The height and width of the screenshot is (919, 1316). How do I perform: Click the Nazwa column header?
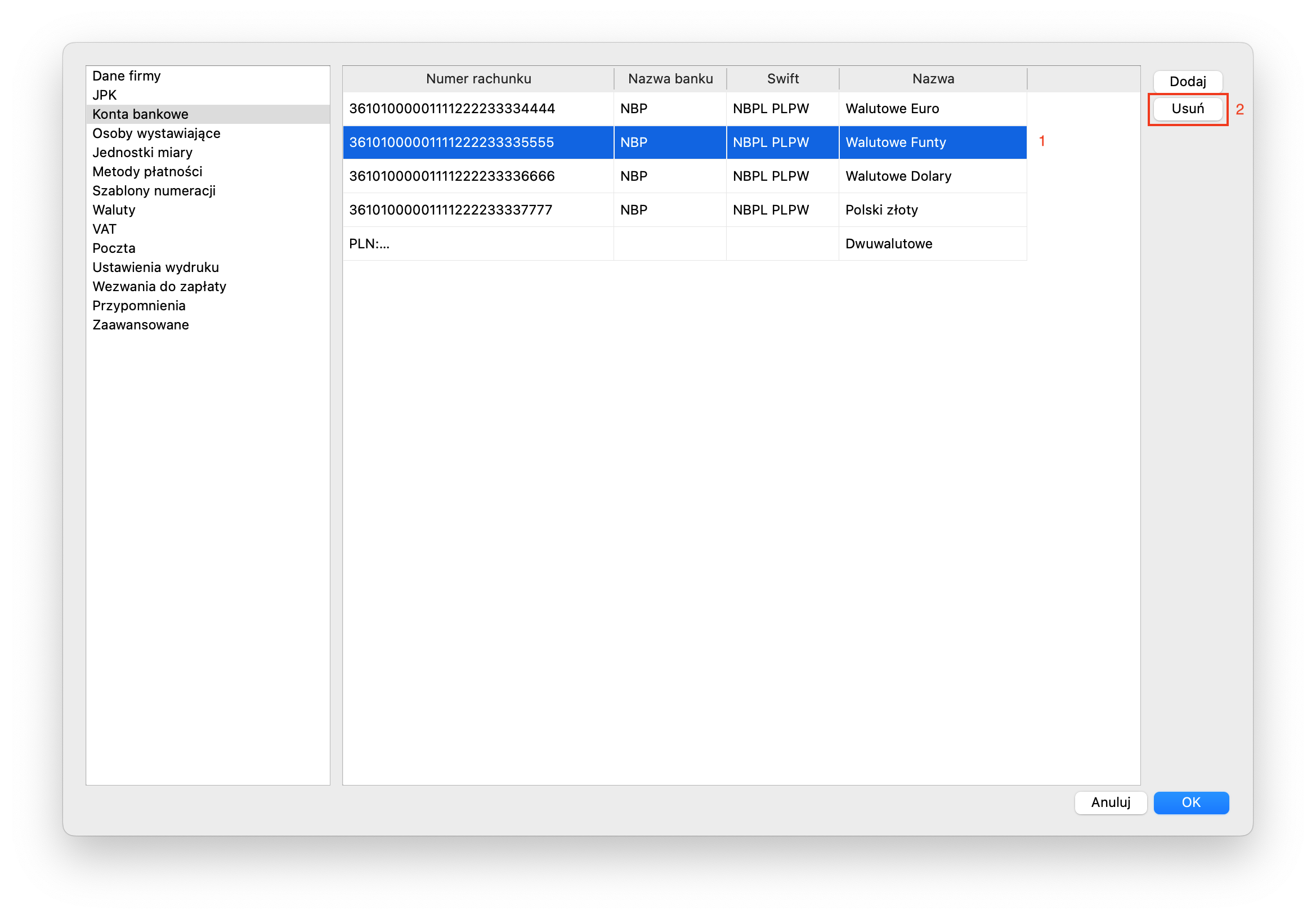933,78
